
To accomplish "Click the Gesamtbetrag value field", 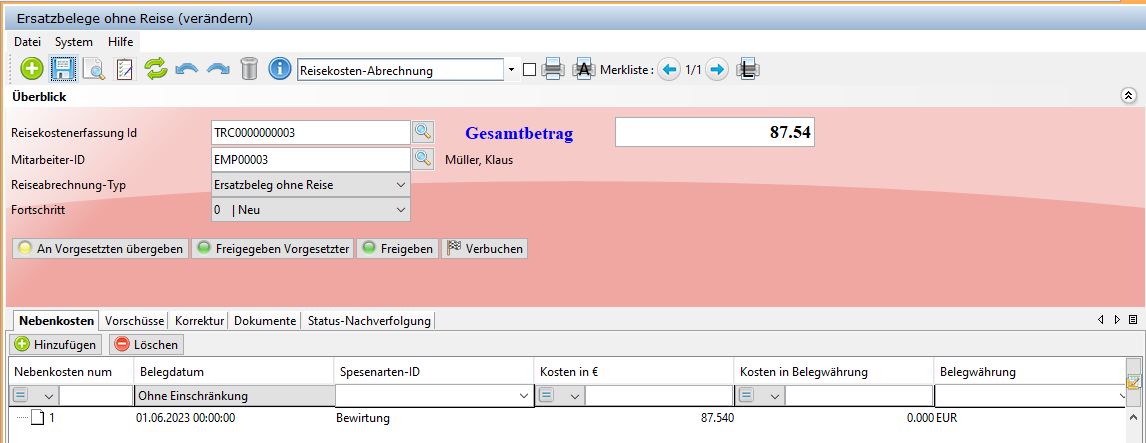I will [715, 132].
